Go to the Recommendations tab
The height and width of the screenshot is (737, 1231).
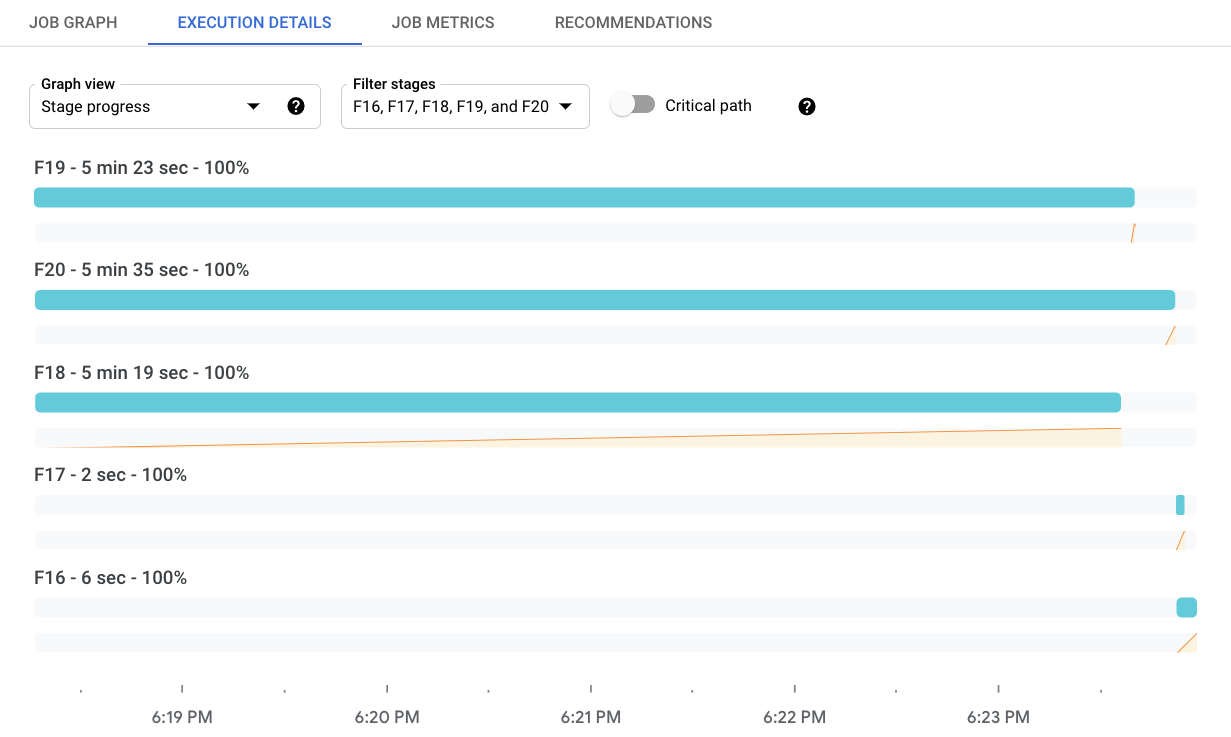[x=633, y=22]
